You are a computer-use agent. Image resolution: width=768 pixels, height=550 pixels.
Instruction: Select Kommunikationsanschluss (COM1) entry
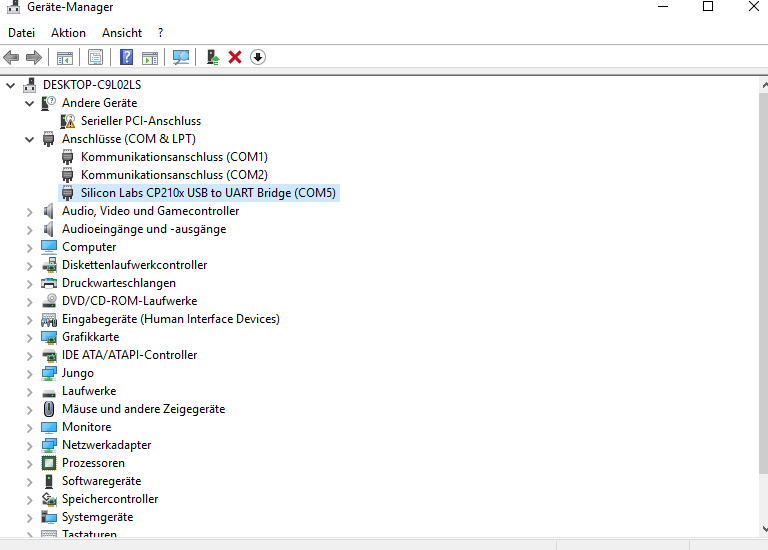[x=174, y=157]
